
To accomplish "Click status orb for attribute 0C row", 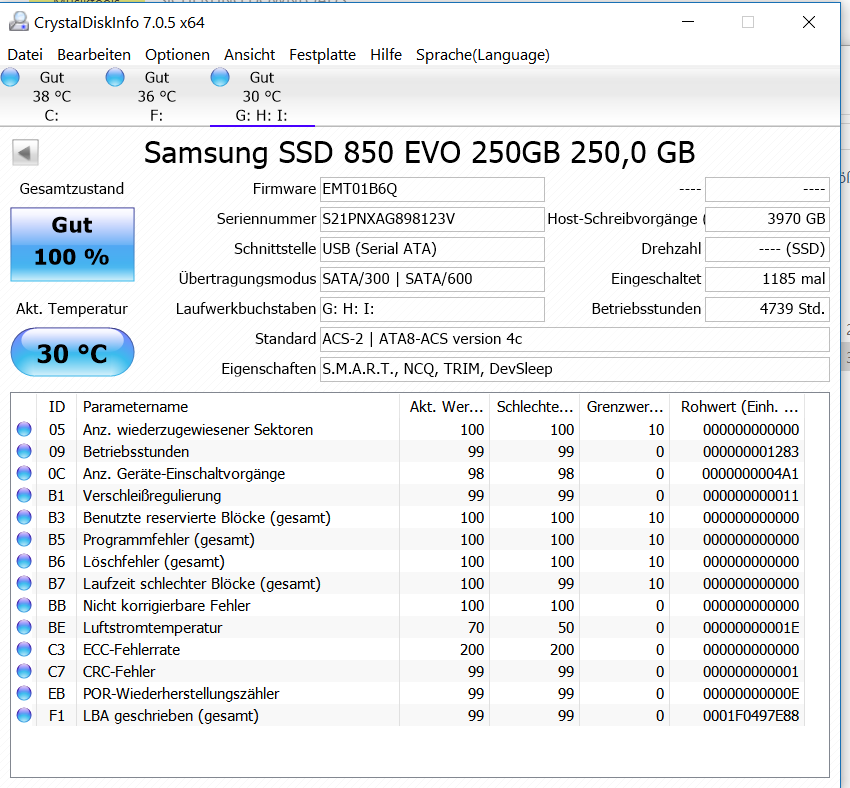I will click(x=24, y=473).
